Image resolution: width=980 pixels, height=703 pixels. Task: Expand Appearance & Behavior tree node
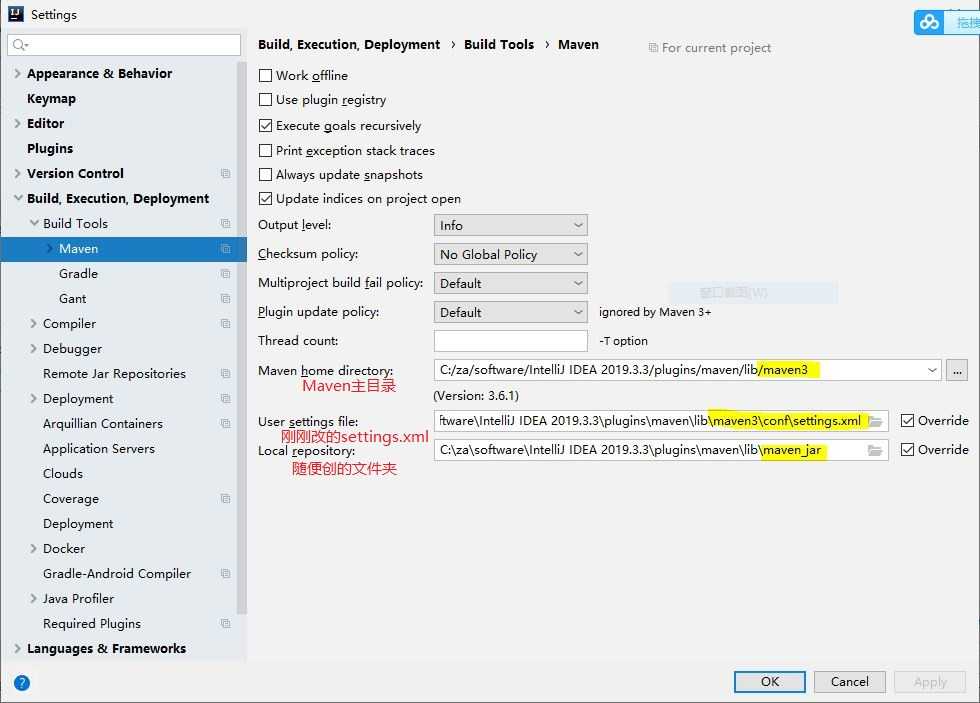tap(18, 74)
